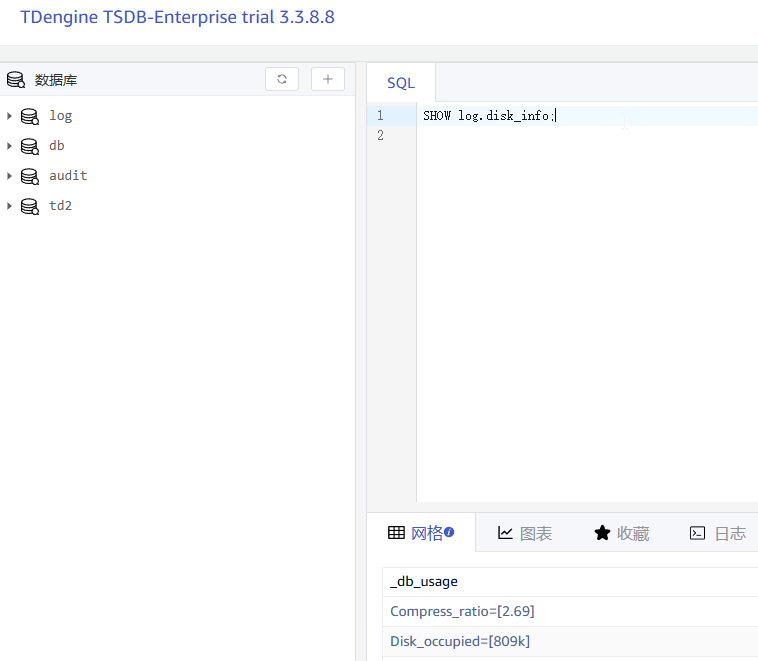The height and width of the screenshot is (661, 758).
Task: Expand the td2 database arrow
Action: tap(9, 206)
